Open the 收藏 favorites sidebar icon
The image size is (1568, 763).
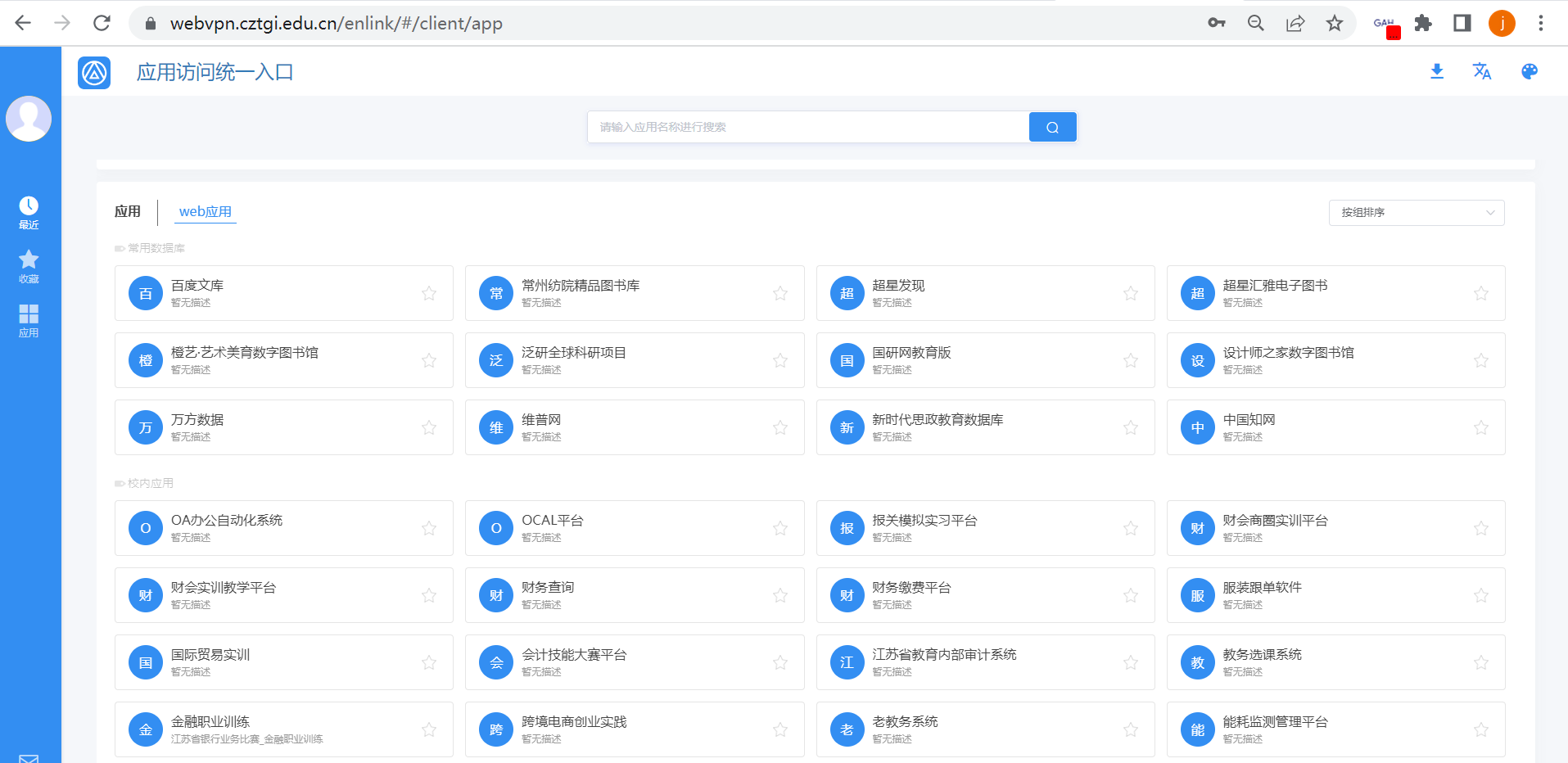click(29, 267)
